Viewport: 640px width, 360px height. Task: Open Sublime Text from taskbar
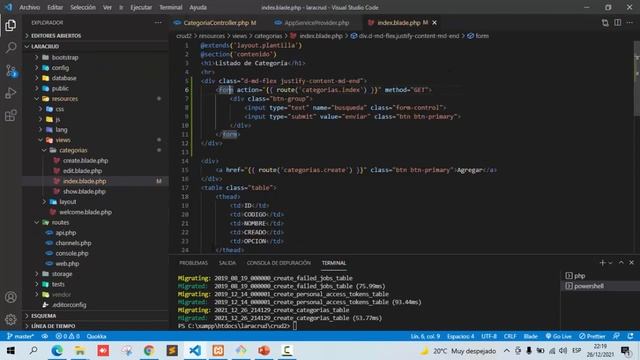click(x=172, y=351)
